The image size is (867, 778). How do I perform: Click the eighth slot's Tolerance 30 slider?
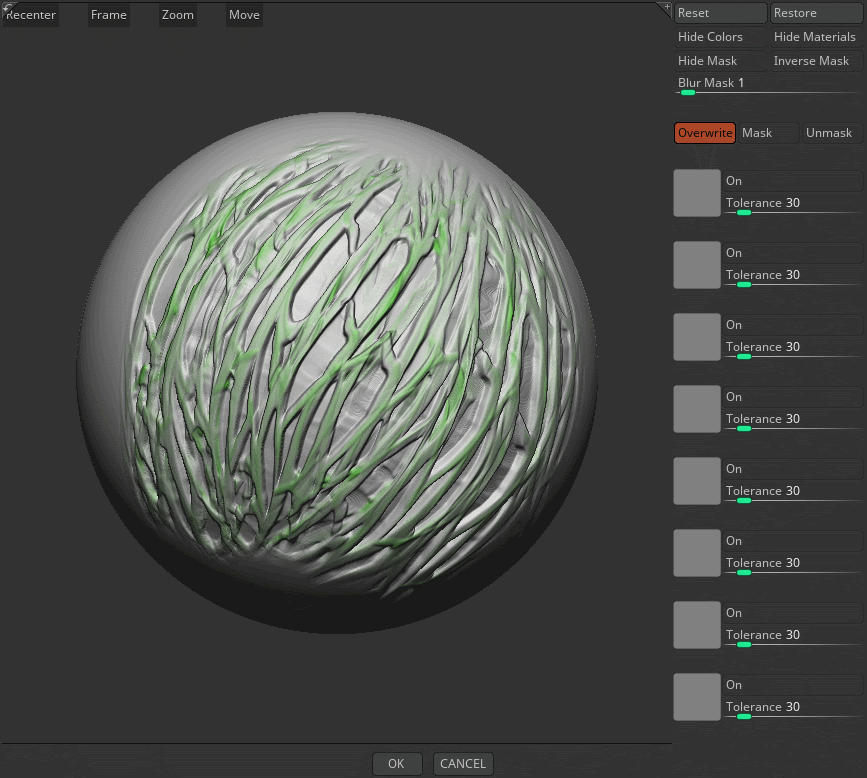click(x=793, y=709)
